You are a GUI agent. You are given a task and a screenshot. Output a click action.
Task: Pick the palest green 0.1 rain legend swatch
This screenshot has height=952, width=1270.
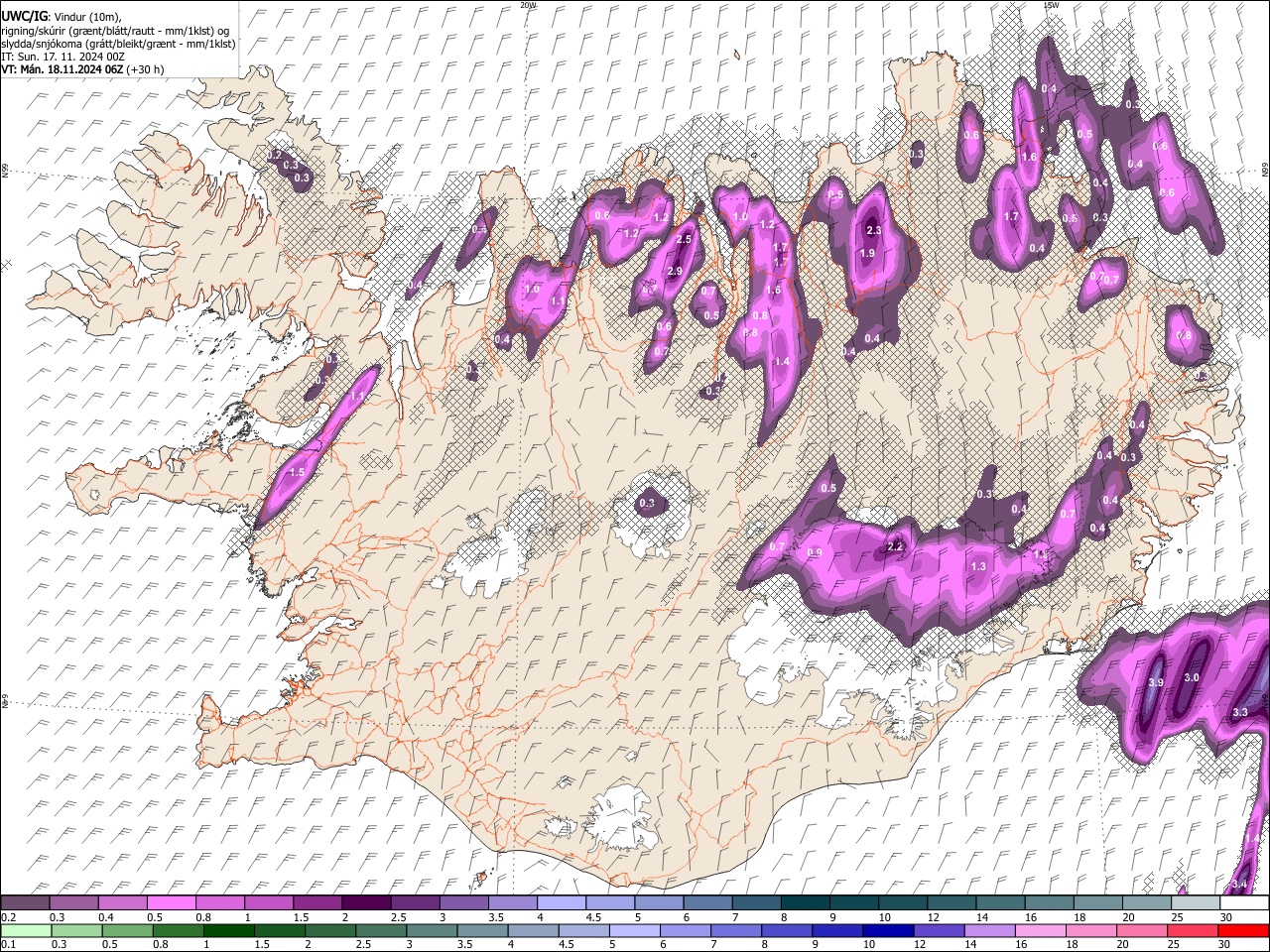tap(26, 930)
